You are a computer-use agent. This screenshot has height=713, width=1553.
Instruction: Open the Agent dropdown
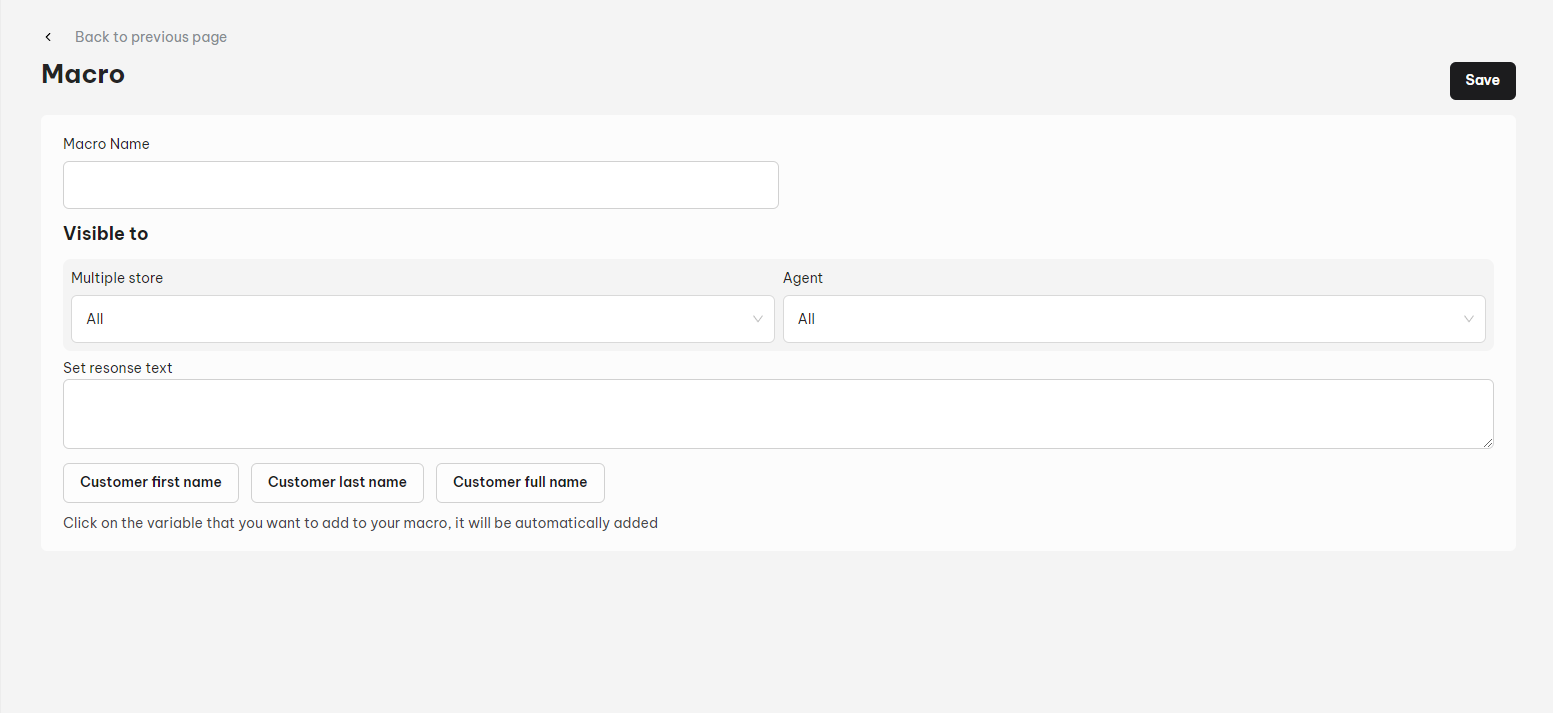[x=1134, y=319]
